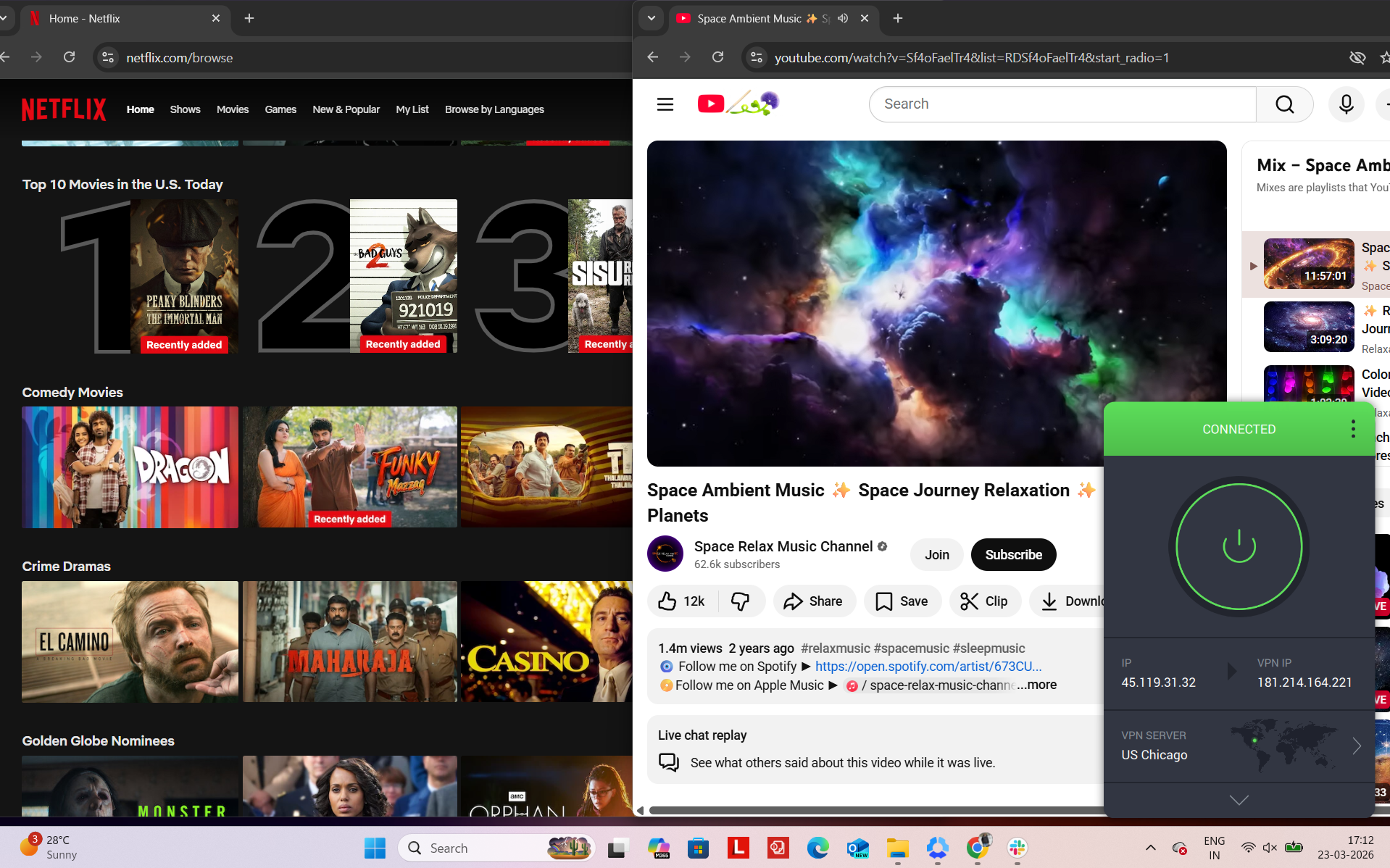Image resolution: width=1390 pixels, height=868 pixels.
Task: Open YouTube site information icon in address bar
Action: pyautogui.click(x=756, y=57)
